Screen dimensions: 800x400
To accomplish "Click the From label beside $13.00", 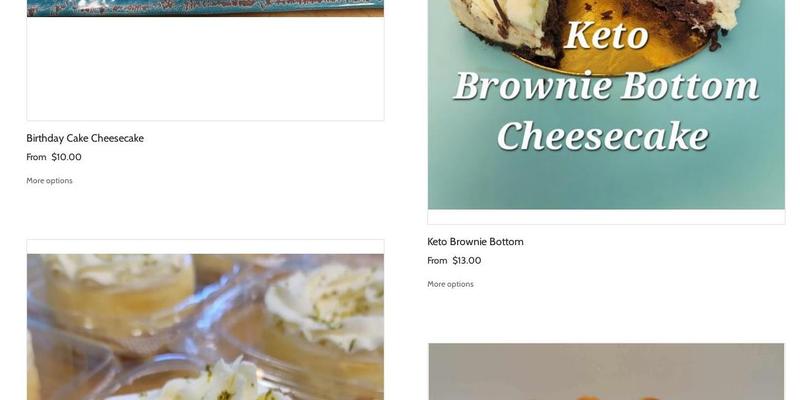I will 437,261.
